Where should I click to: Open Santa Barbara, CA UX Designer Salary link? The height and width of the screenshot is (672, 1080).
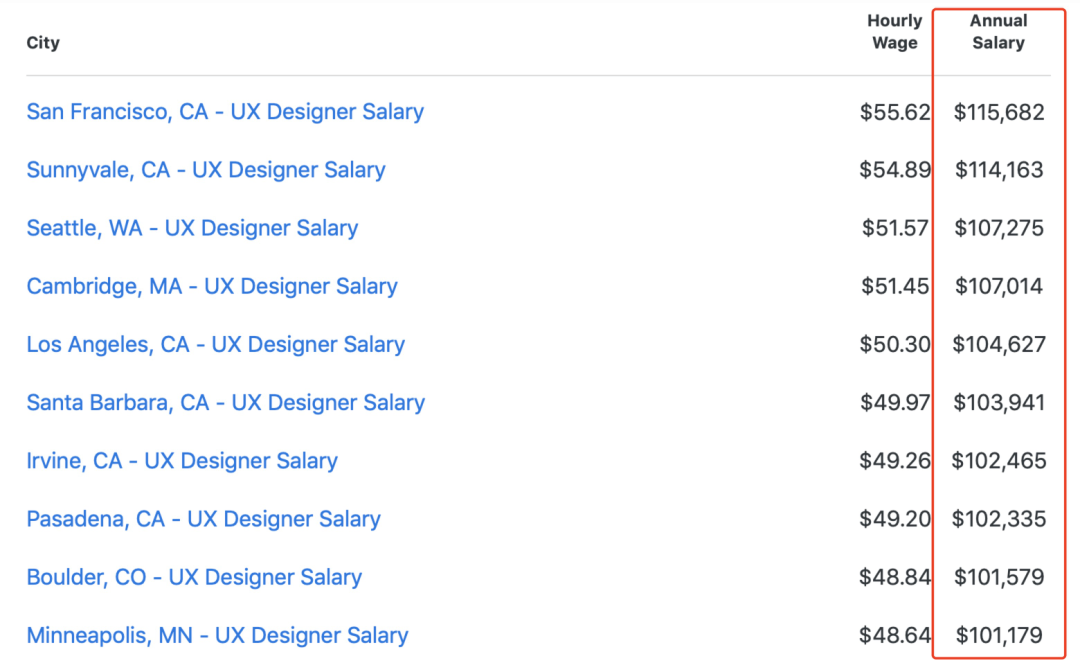pyautogui.click(x=226, y=403)
